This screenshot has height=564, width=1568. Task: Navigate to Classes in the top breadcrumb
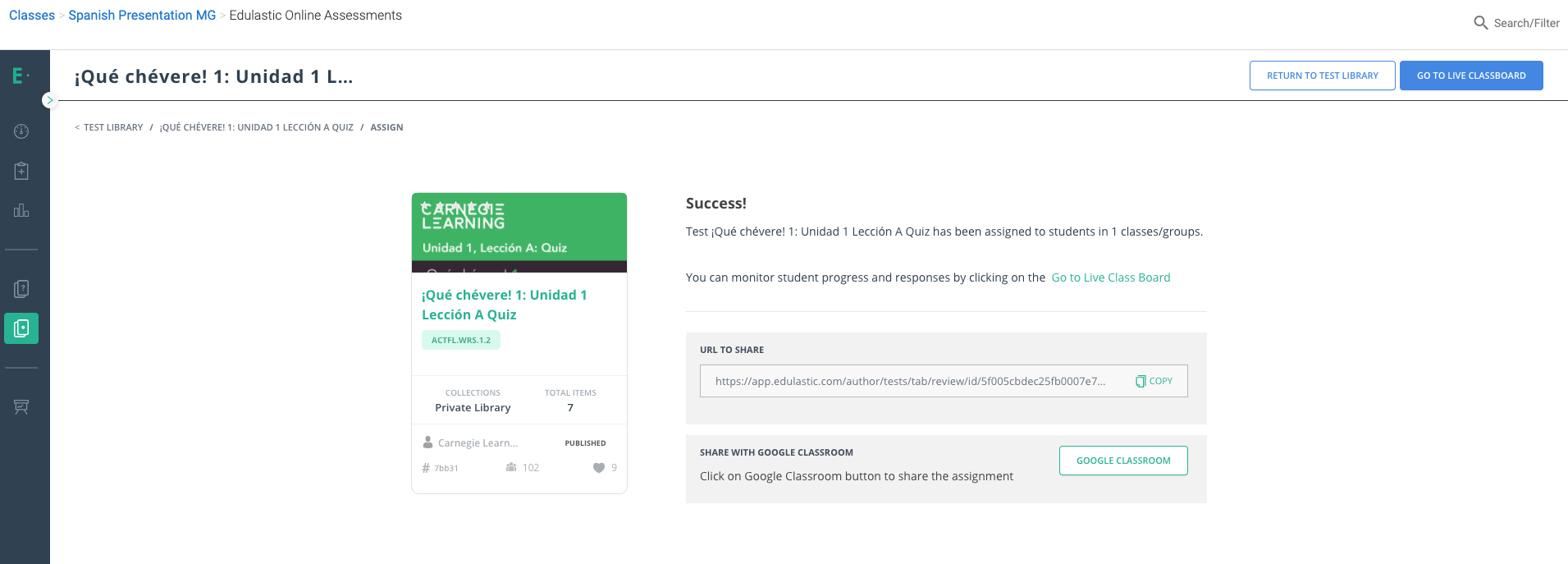[x=32, y=16]
